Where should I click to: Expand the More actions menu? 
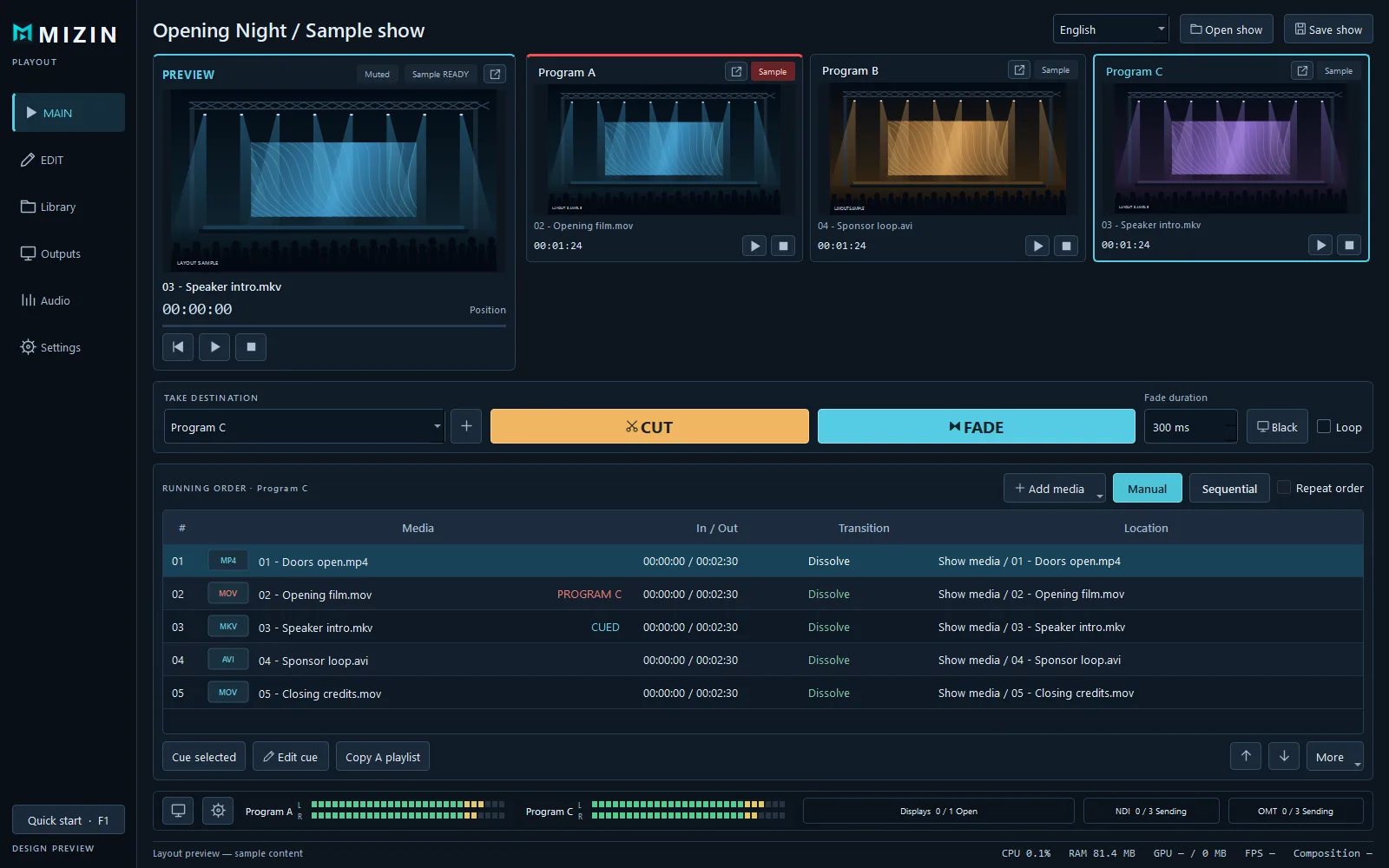click(1334, 756)
